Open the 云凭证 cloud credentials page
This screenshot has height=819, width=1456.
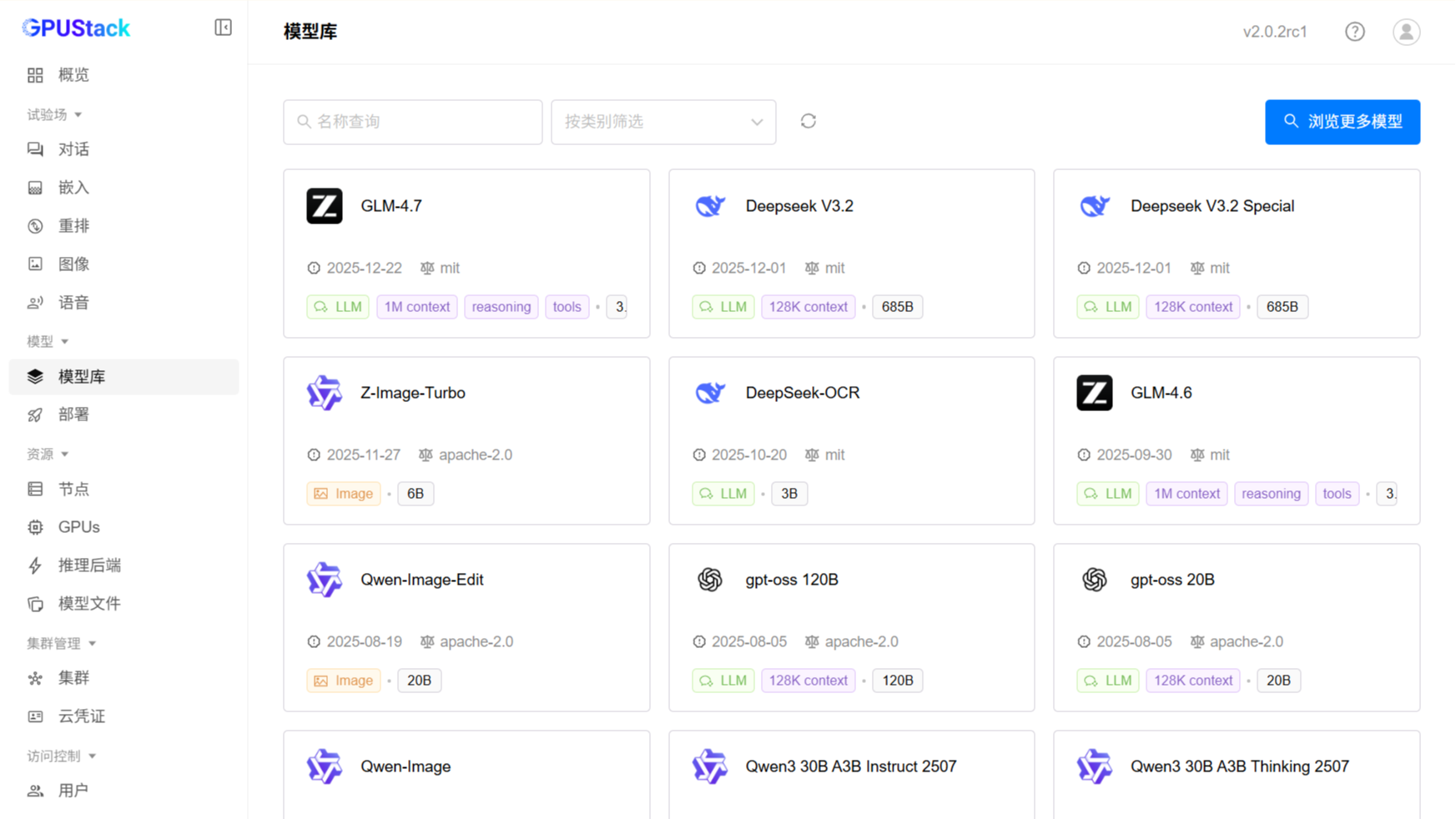123,716
